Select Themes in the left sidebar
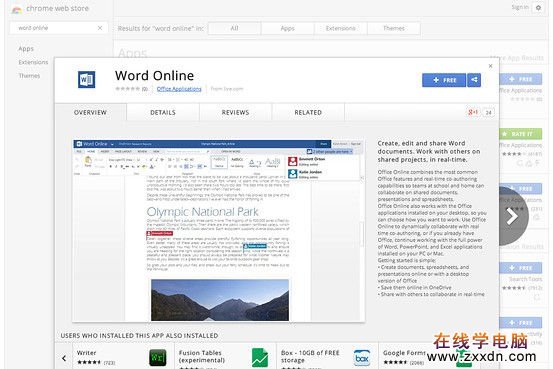This screenshot has width=553, height=369. (29, 75)
